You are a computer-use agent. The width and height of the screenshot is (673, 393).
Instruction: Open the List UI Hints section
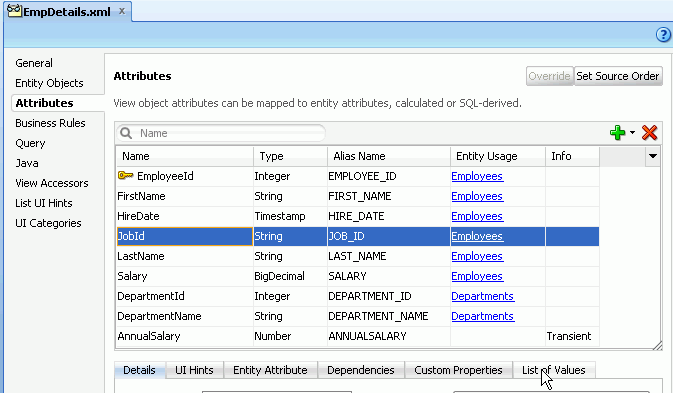pos(44,203)
